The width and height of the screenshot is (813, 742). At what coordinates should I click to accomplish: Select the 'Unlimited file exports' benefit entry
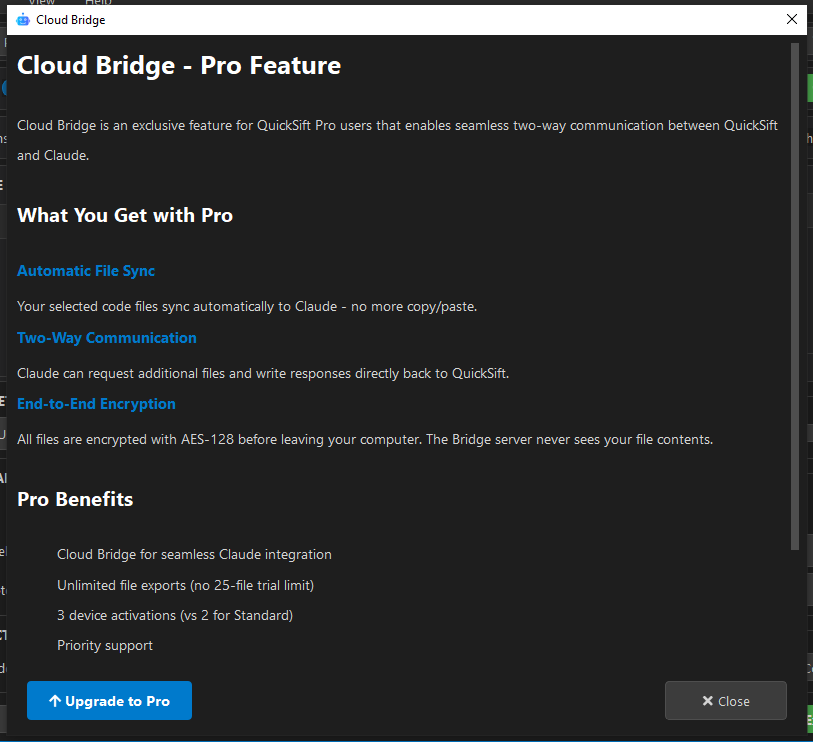[x=186, y=585]
